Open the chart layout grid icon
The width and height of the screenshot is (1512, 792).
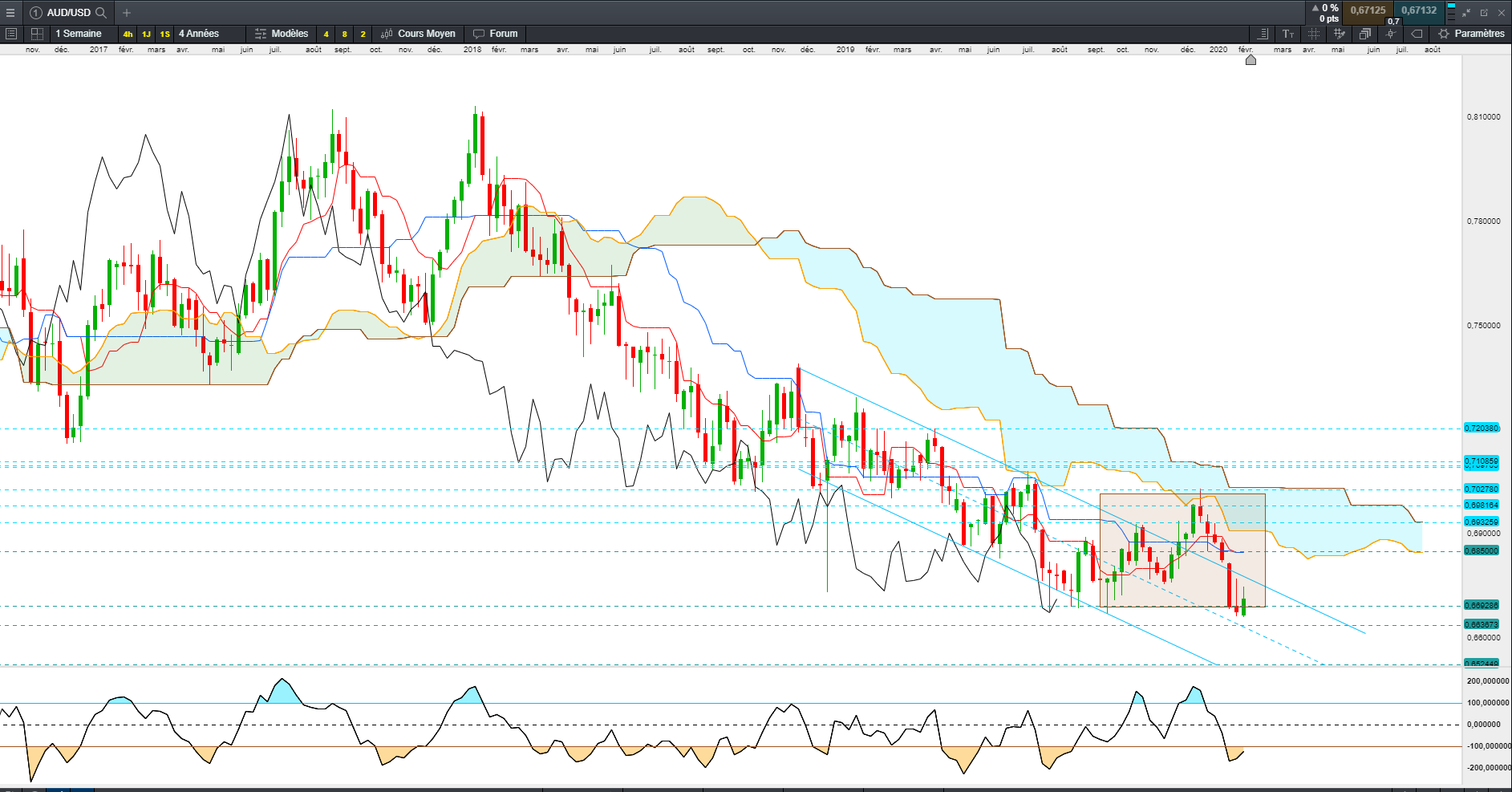37,34
